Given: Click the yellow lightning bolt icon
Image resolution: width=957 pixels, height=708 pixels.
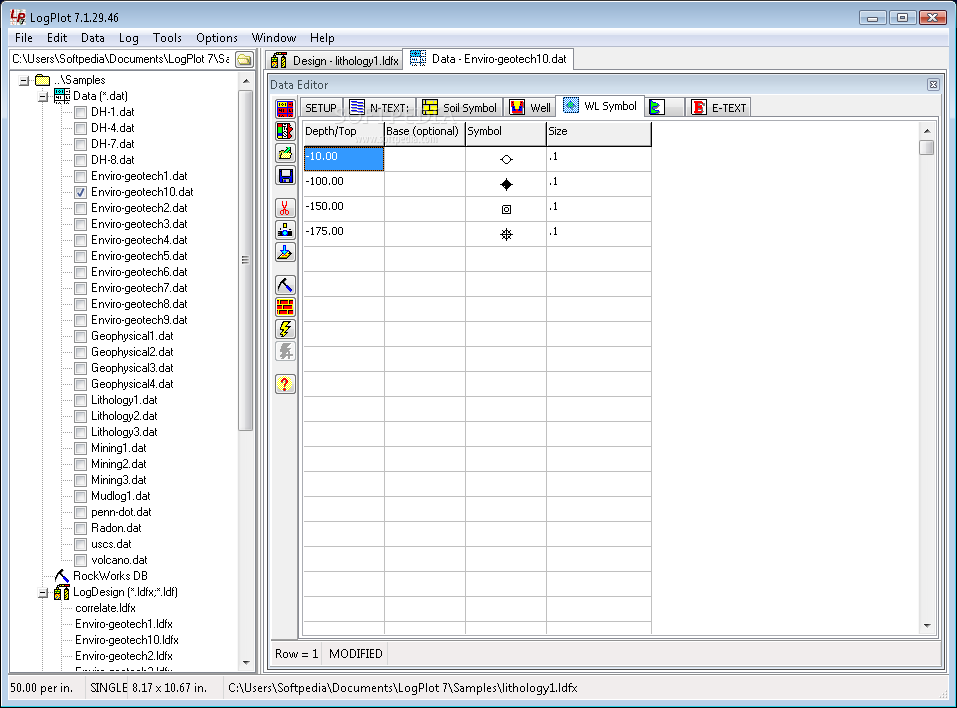Looking at the screenshot, I should 285,329.
